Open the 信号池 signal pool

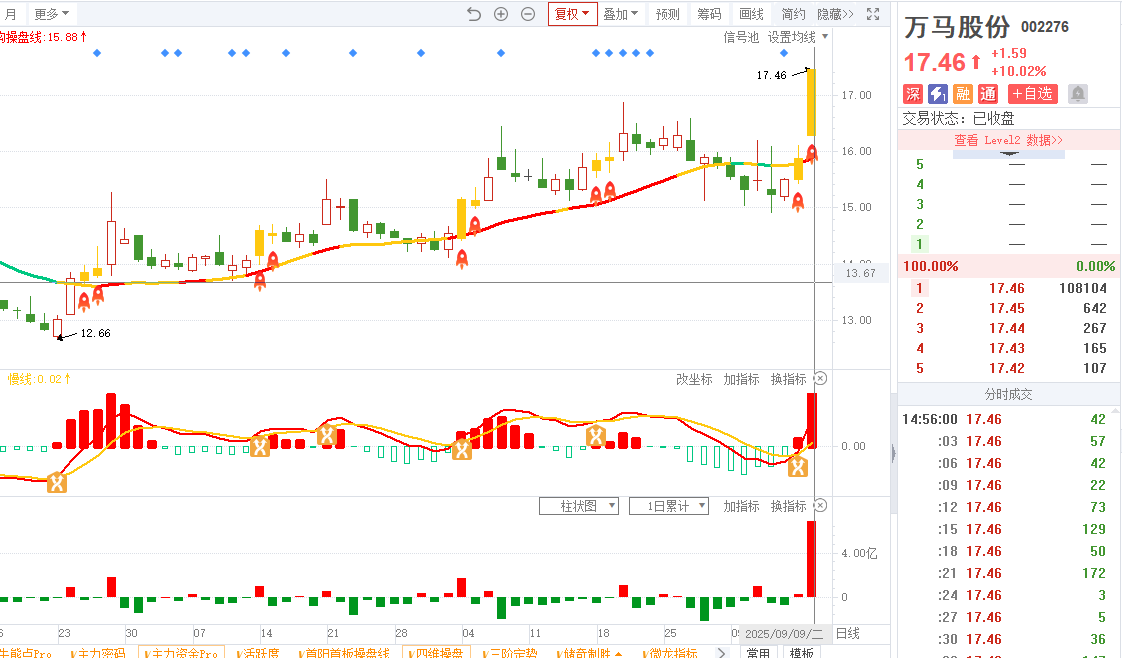click(x=741, y=36)
